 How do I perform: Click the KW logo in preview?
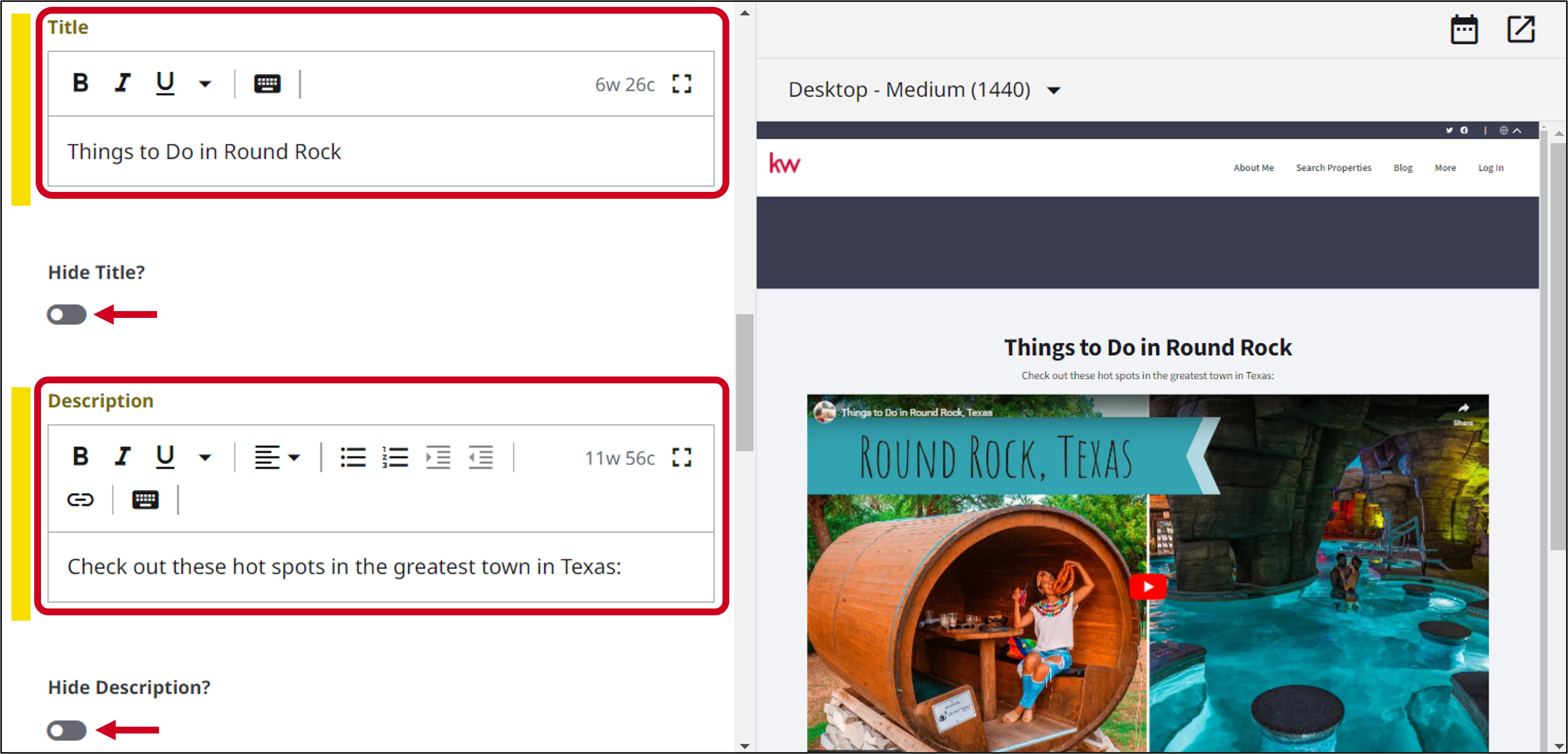tap(784, 163)
